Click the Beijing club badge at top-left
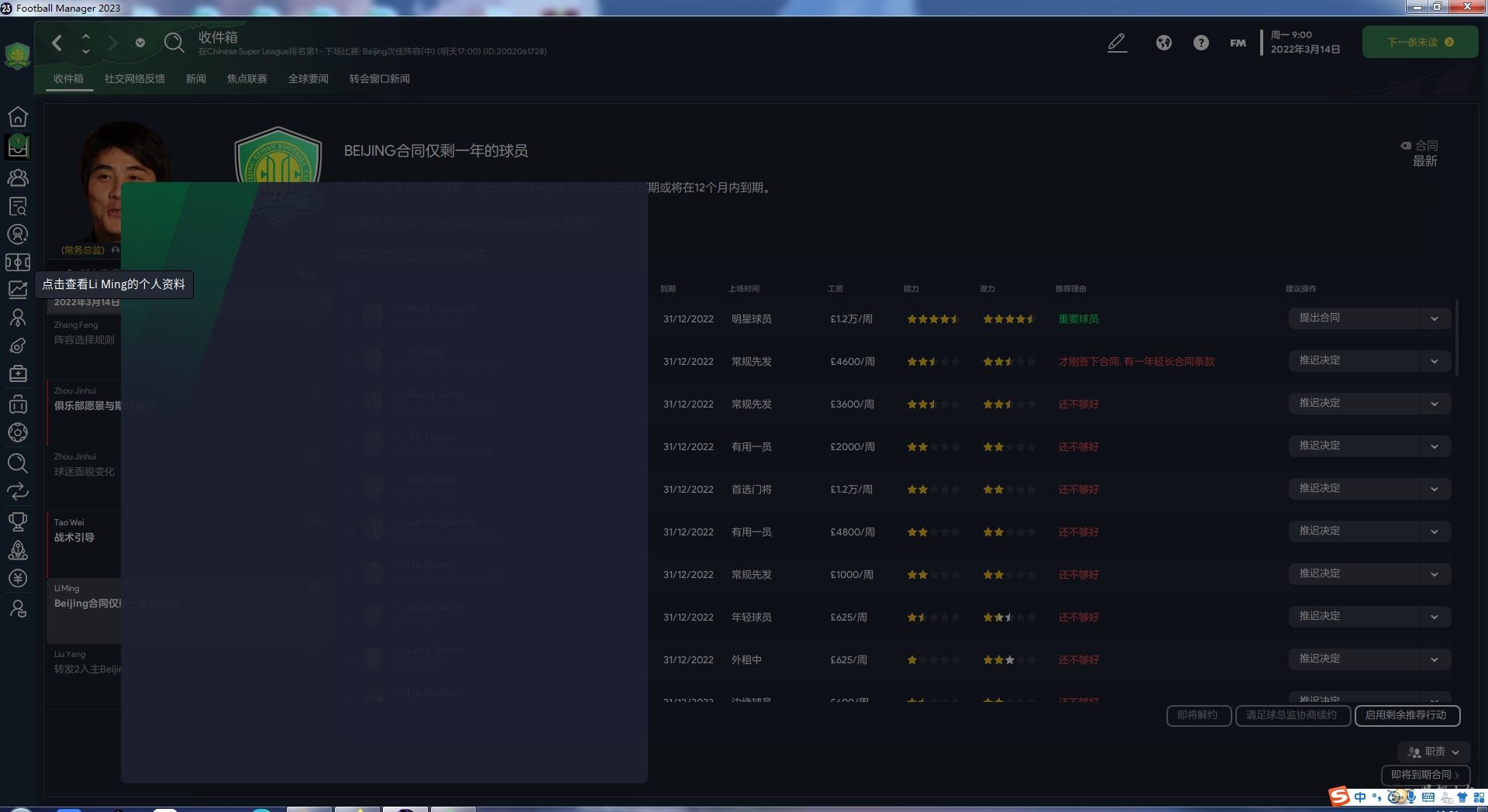 click(x=17, y=56)
